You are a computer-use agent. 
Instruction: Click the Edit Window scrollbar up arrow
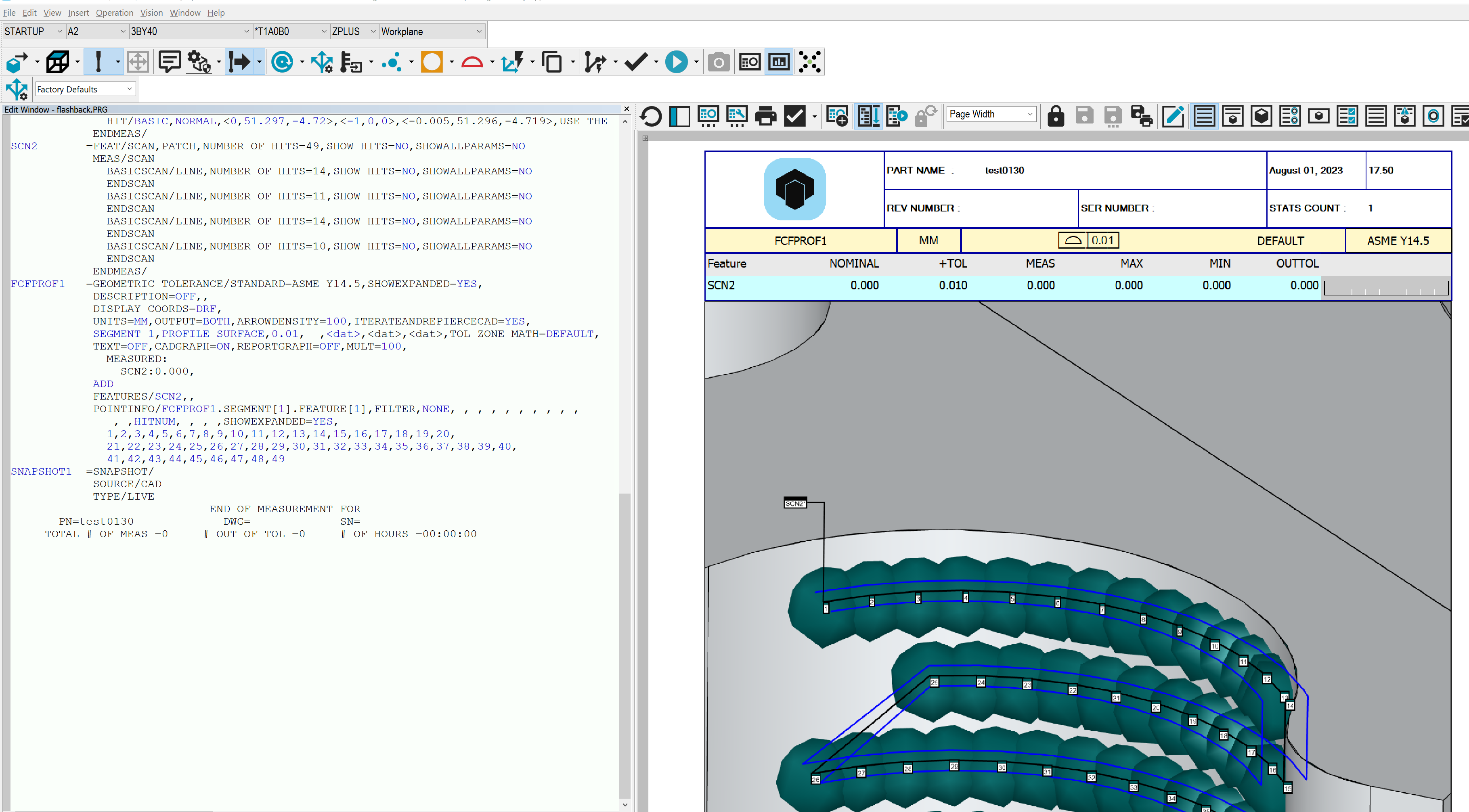coord(625,121)
